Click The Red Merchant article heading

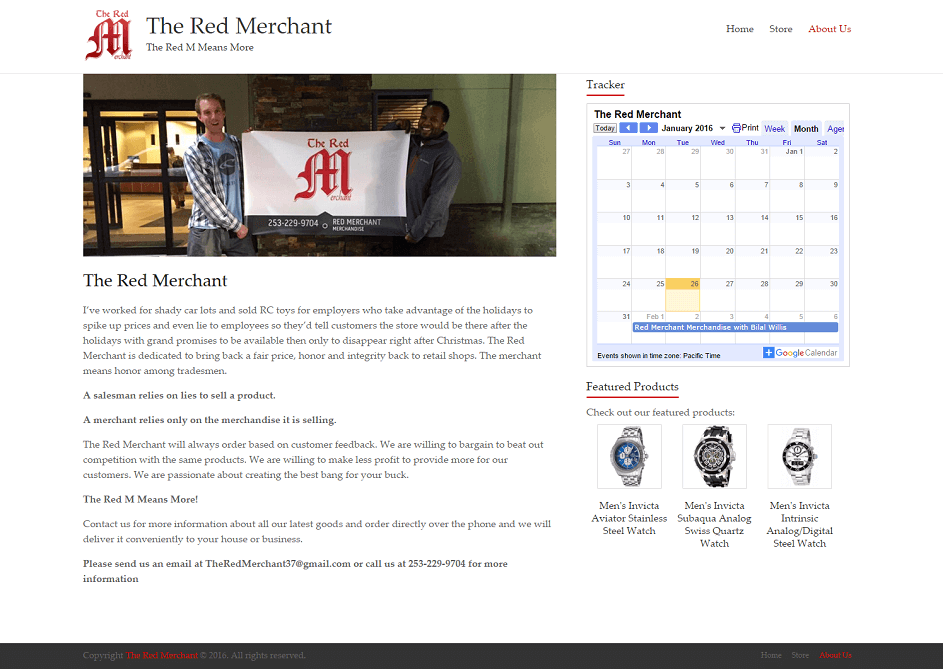[x=155, y=281]
